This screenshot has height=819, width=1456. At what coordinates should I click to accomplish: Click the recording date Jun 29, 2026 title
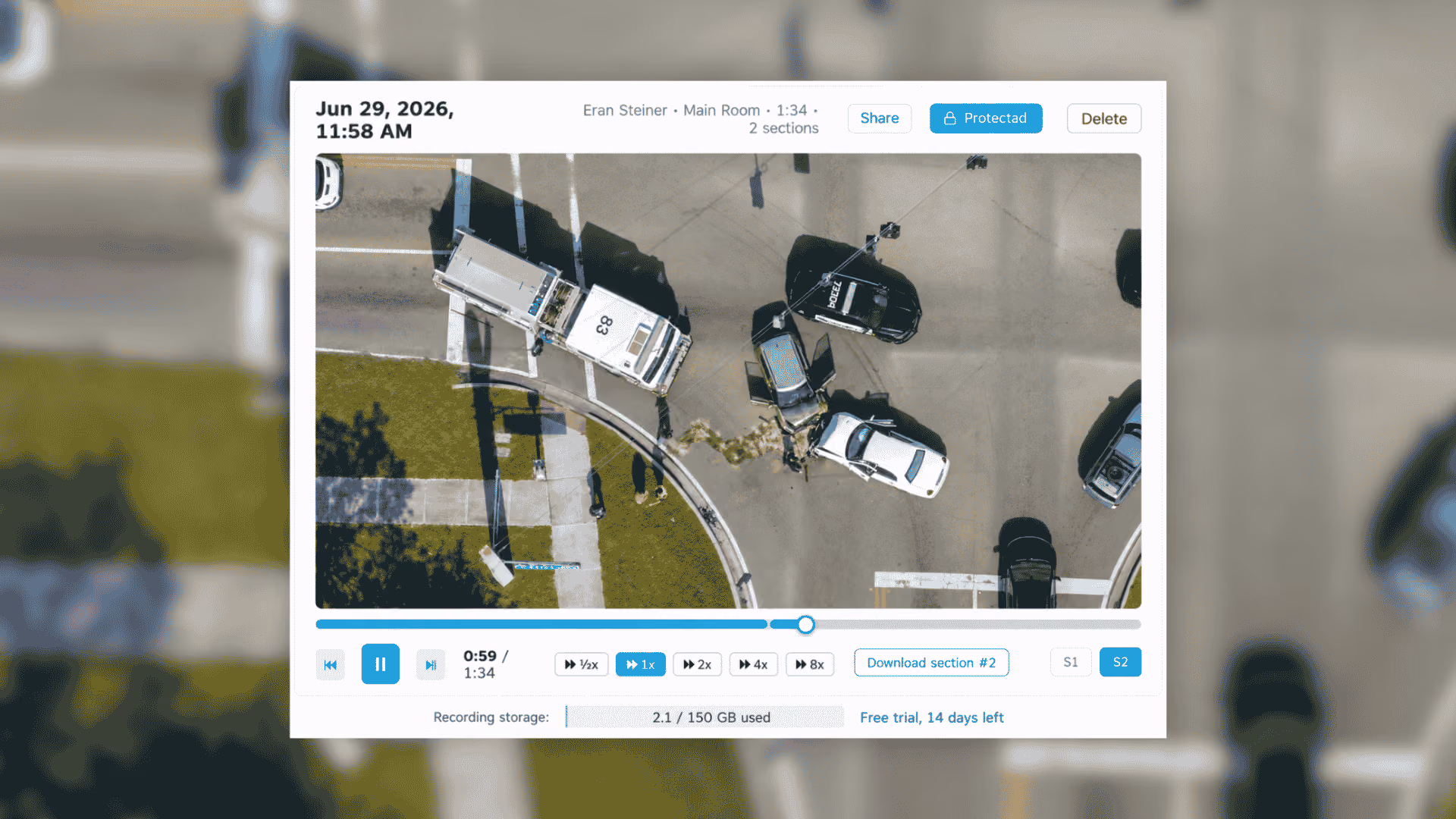384,120
